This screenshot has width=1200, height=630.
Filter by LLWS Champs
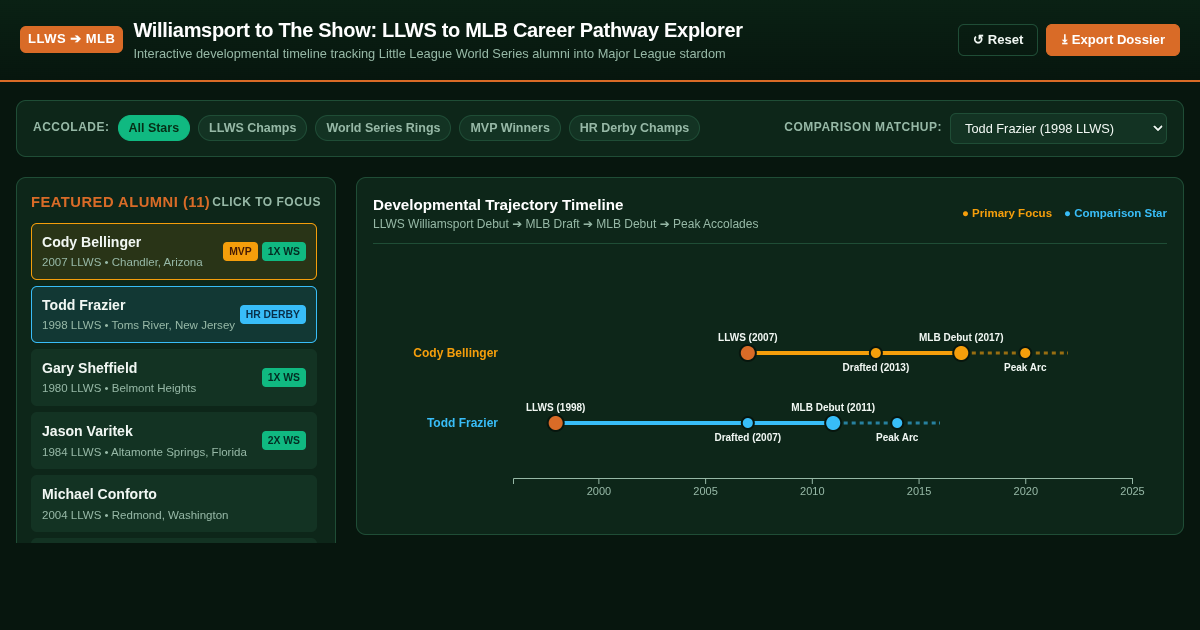tap(252, 128)
